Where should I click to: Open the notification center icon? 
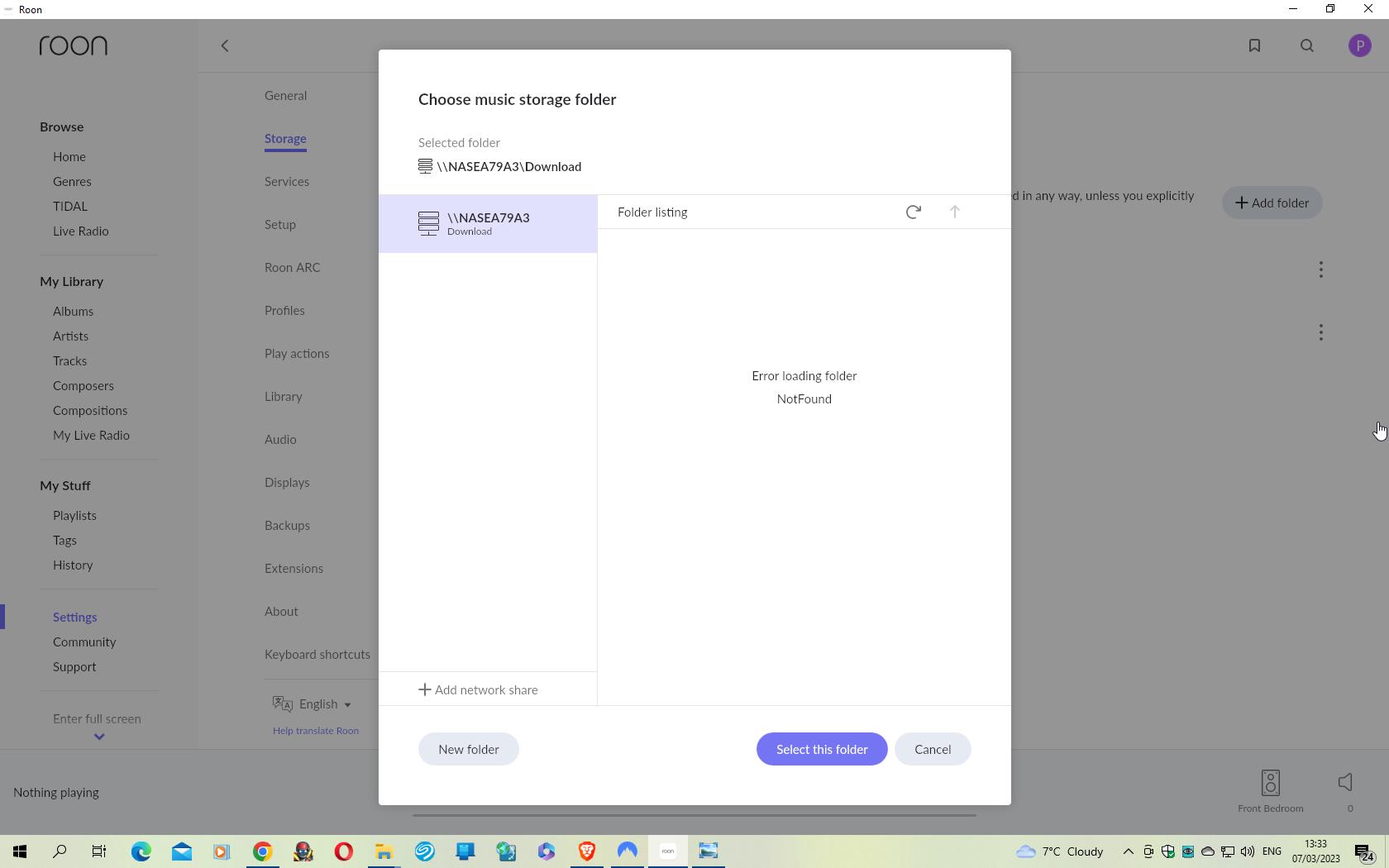[x=1364, y=851]
